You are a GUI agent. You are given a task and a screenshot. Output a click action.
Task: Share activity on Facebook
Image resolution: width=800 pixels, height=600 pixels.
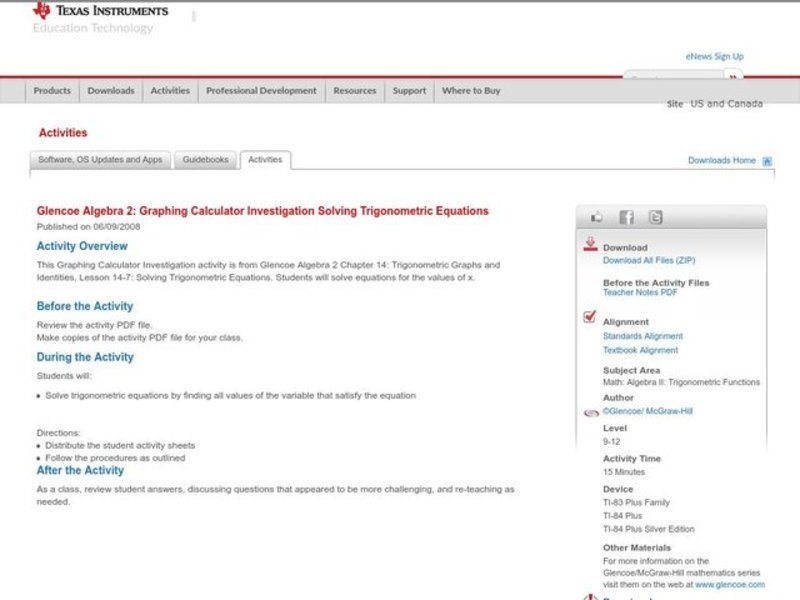(x=626, y=217)
